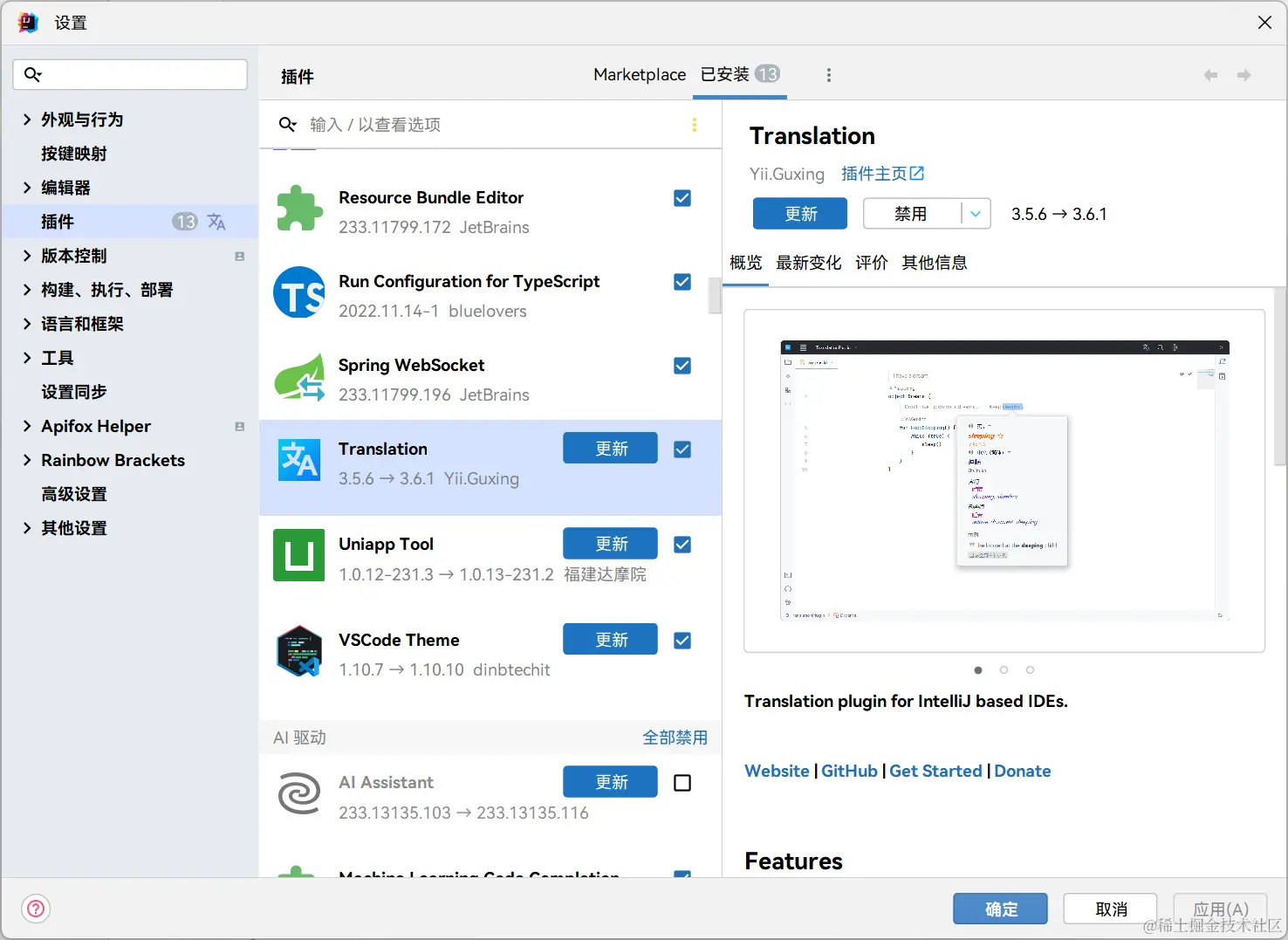Open the Website link
The height and width of the screenshot is (940, 1288).
click(x=777, y=771)
